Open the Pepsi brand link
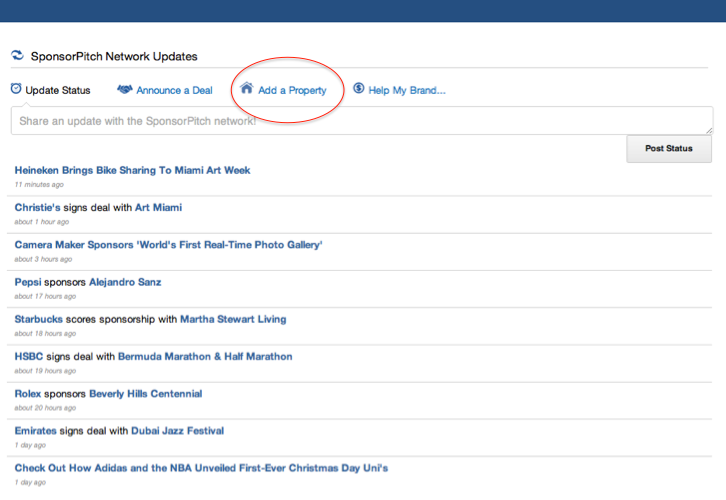Viewport: 726px width, 500px height. (28, 282)
